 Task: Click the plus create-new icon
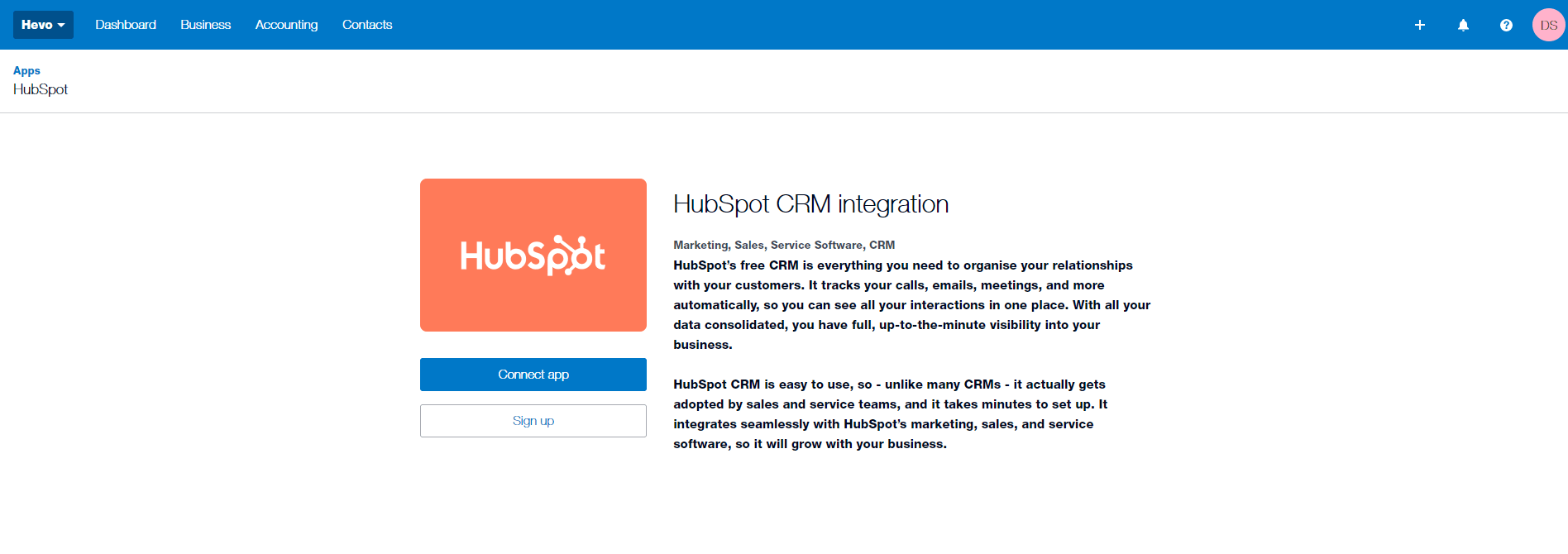pos(1420,25)
